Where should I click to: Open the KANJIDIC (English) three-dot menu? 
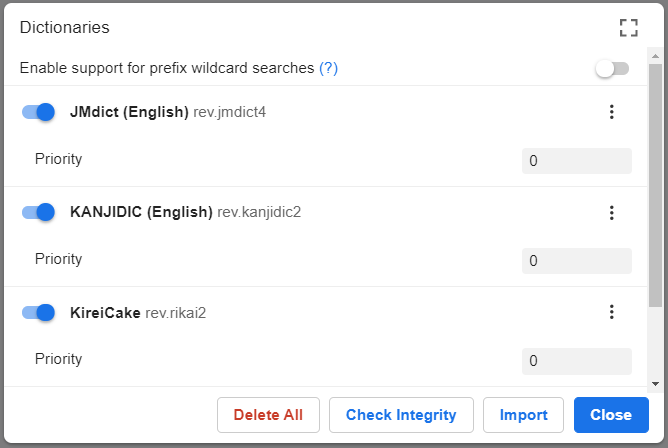click(x=612, y=213)
